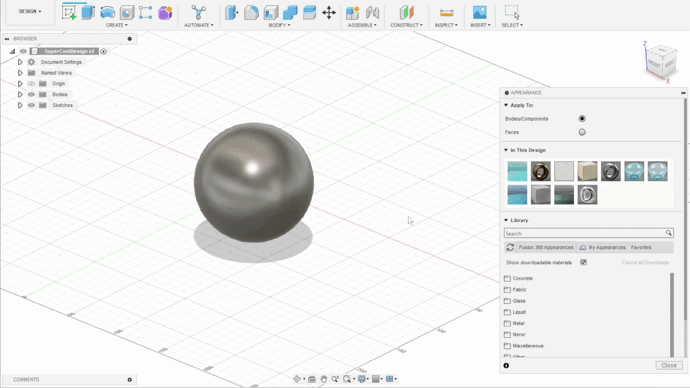690x388 pixels.
Task: Click the Insert image icon
Action: tap(480, 12)
